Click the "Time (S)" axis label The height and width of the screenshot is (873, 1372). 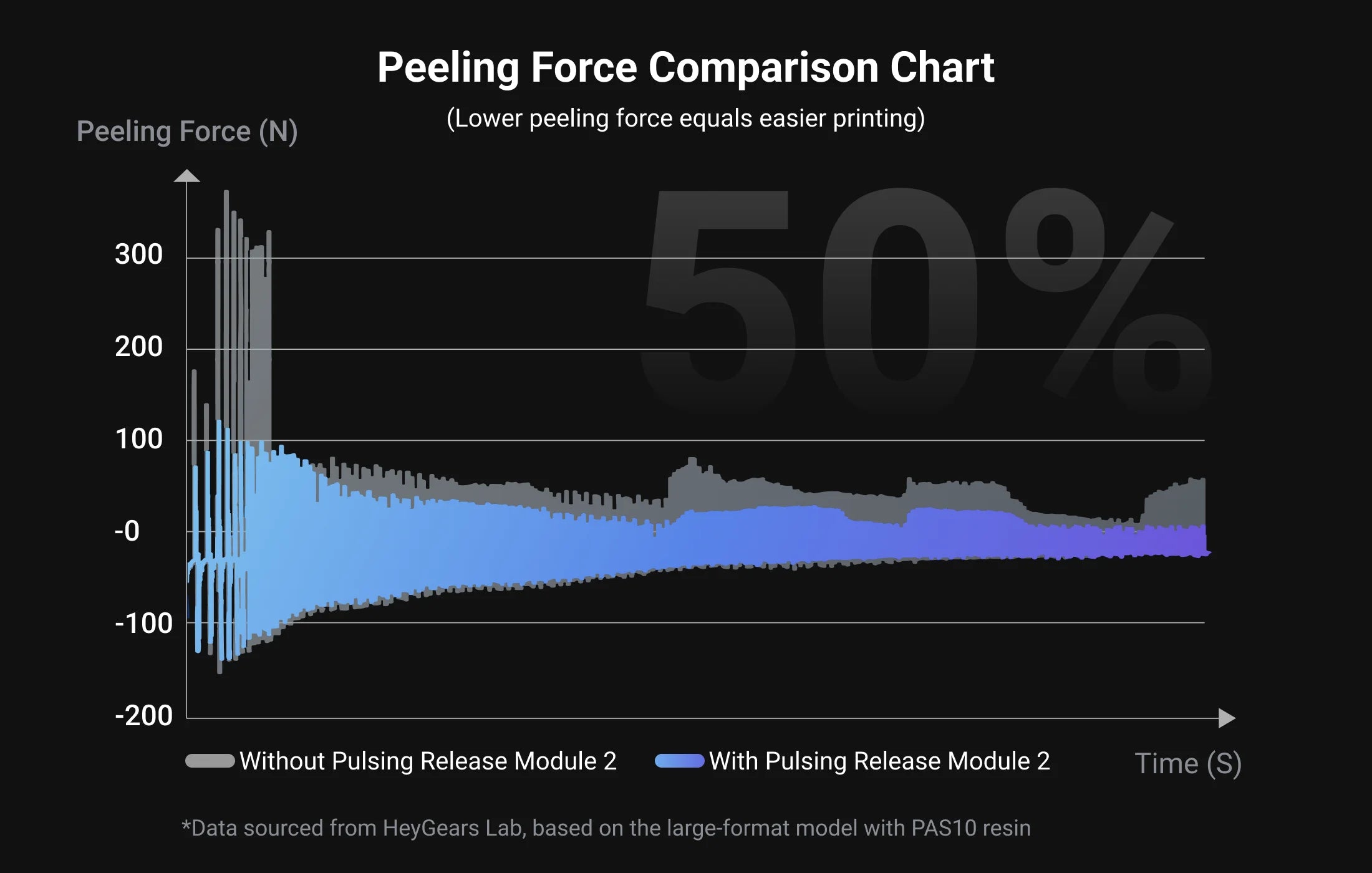(x=1187, y=763)
